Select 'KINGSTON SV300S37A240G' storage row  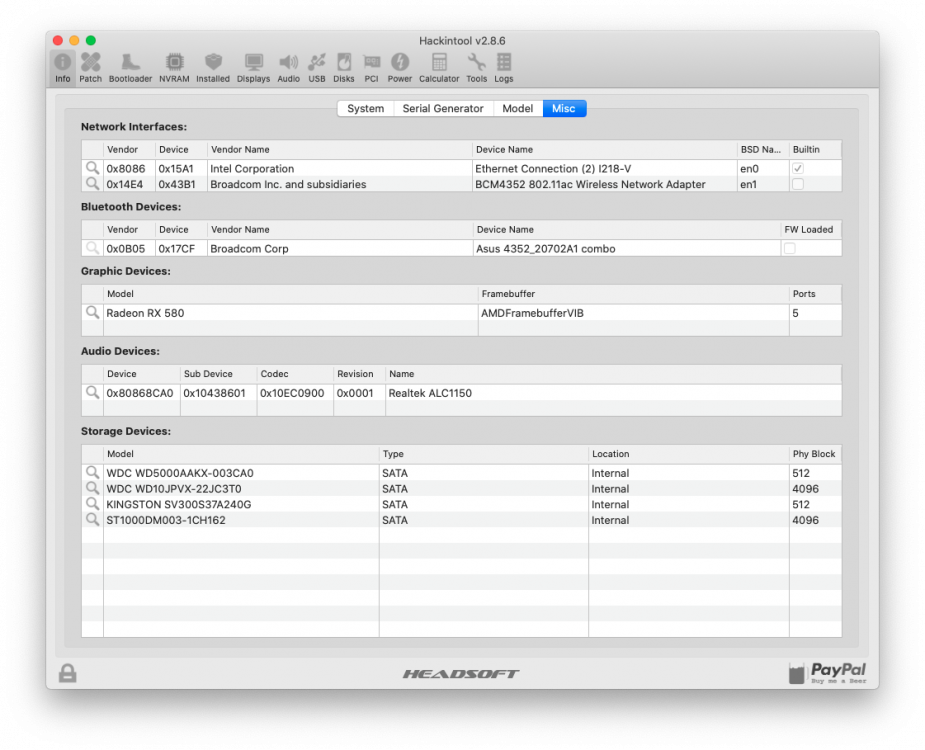(x=461, y=504)
